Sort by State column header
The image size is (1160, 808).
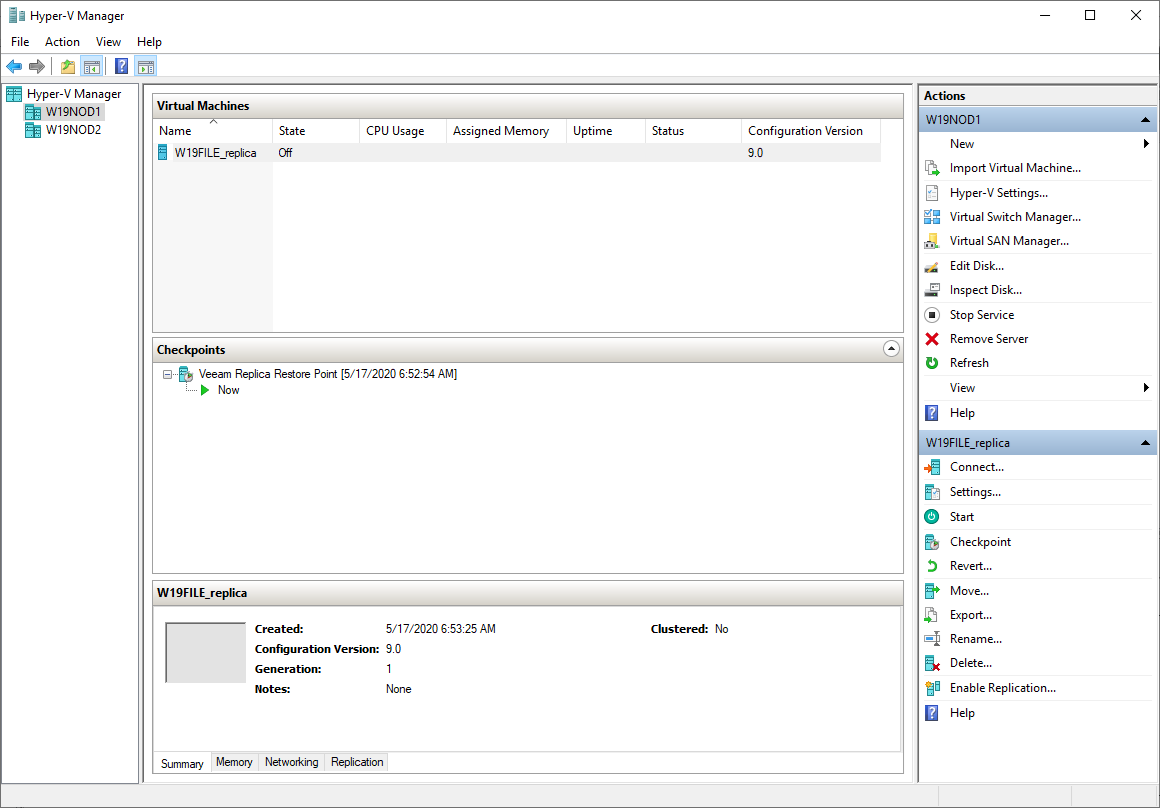pyautogui.click(x=316, y=131)
